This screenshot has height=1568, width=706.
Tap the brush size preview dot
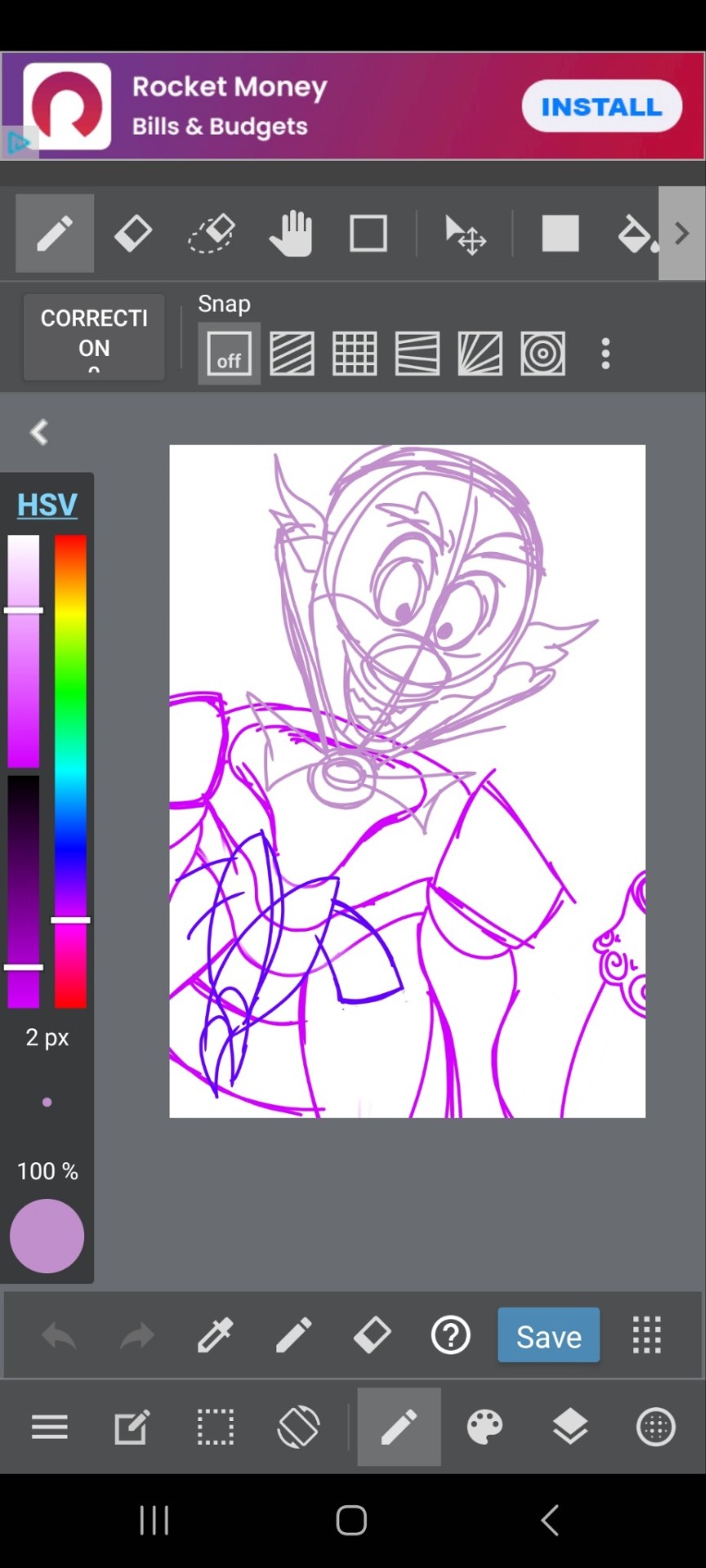(x=47, y=1102)
